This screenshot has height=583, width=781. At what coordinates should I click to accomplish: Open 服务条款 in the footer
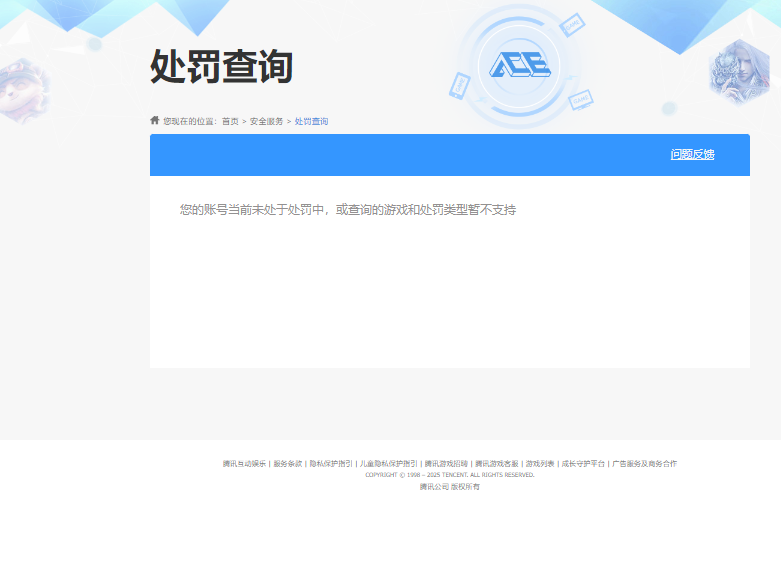point(287,464)
